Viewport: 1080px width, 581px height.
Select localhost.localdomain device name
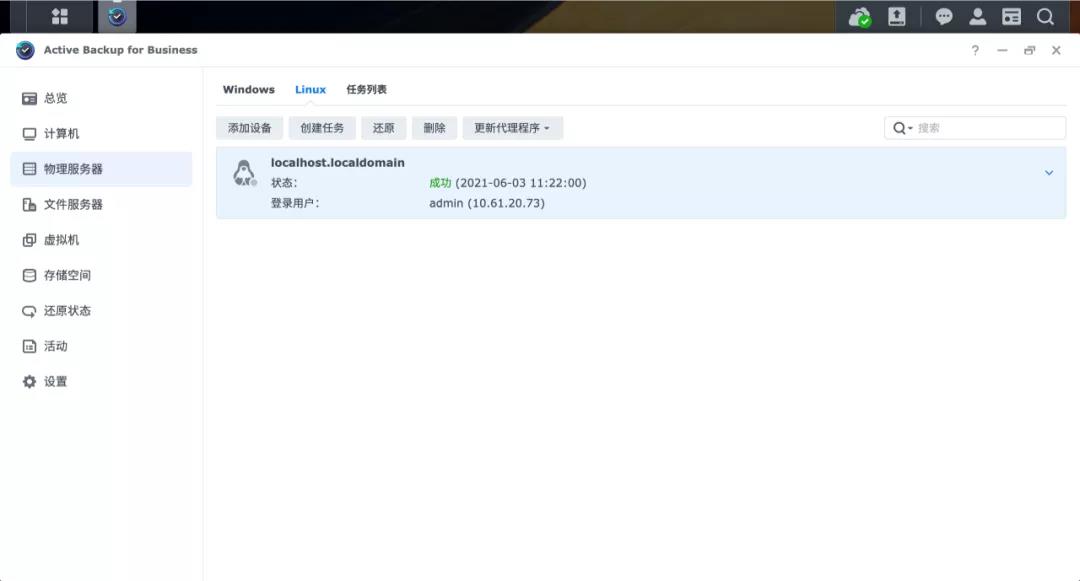point(338,163)
